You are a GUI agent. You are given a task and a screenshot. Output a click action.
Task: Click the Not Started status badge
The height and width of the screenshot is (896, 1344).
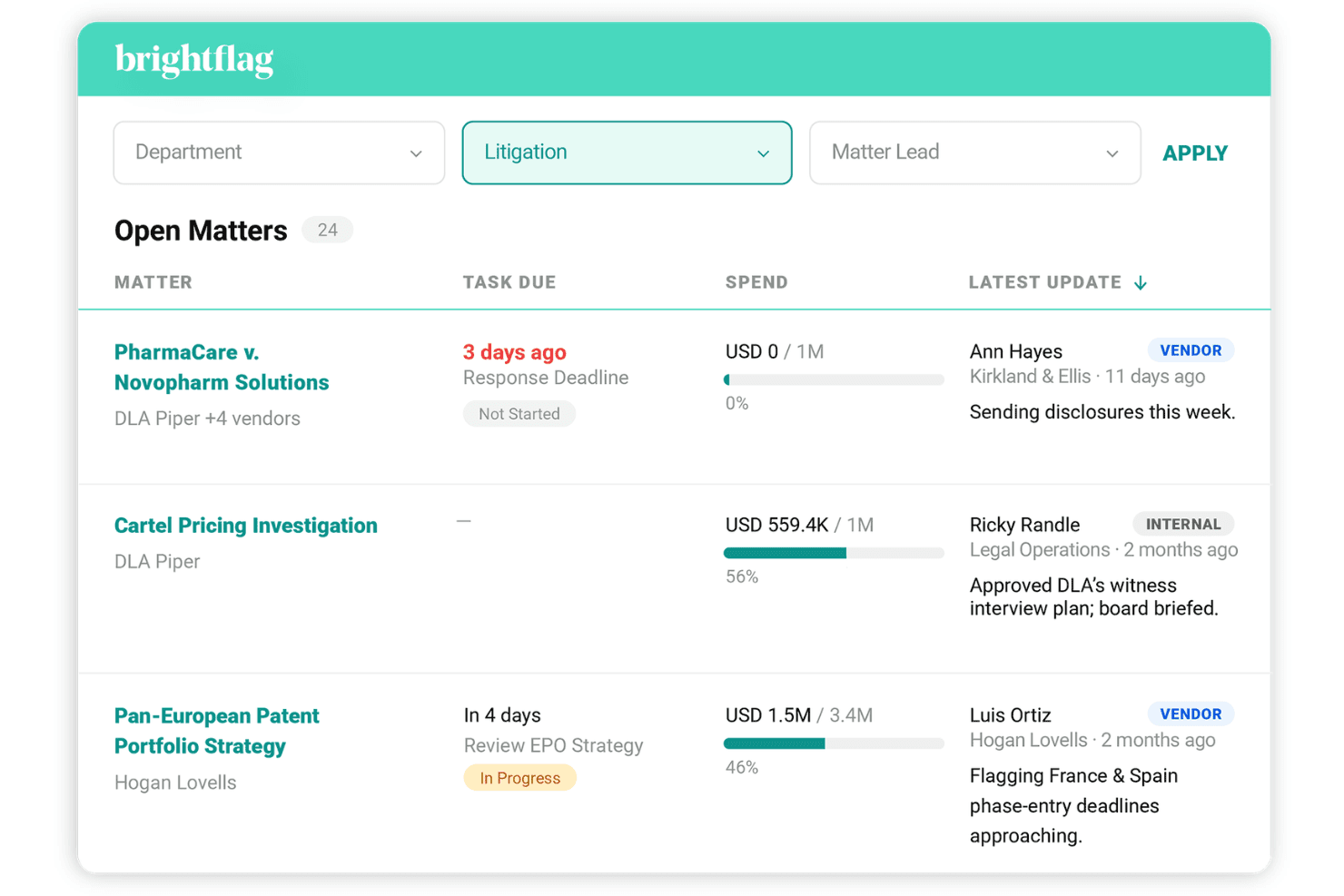[519, 414]
